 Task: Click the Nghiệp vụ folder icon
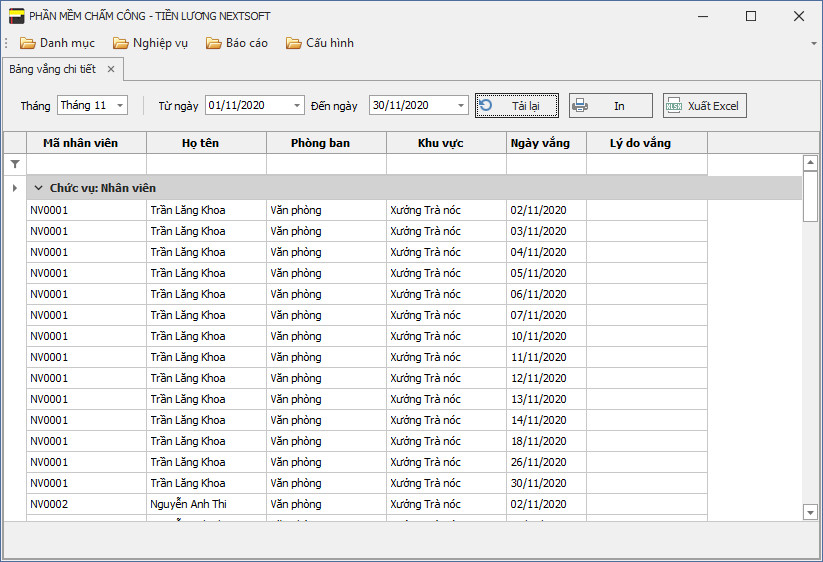pyautogui.click(x=121, y=43)
